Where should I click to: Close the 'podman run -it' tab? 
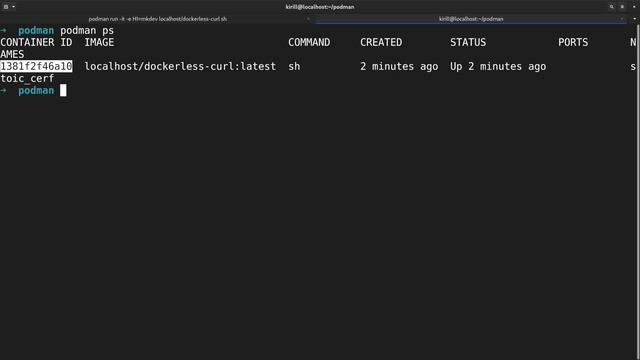308,19
